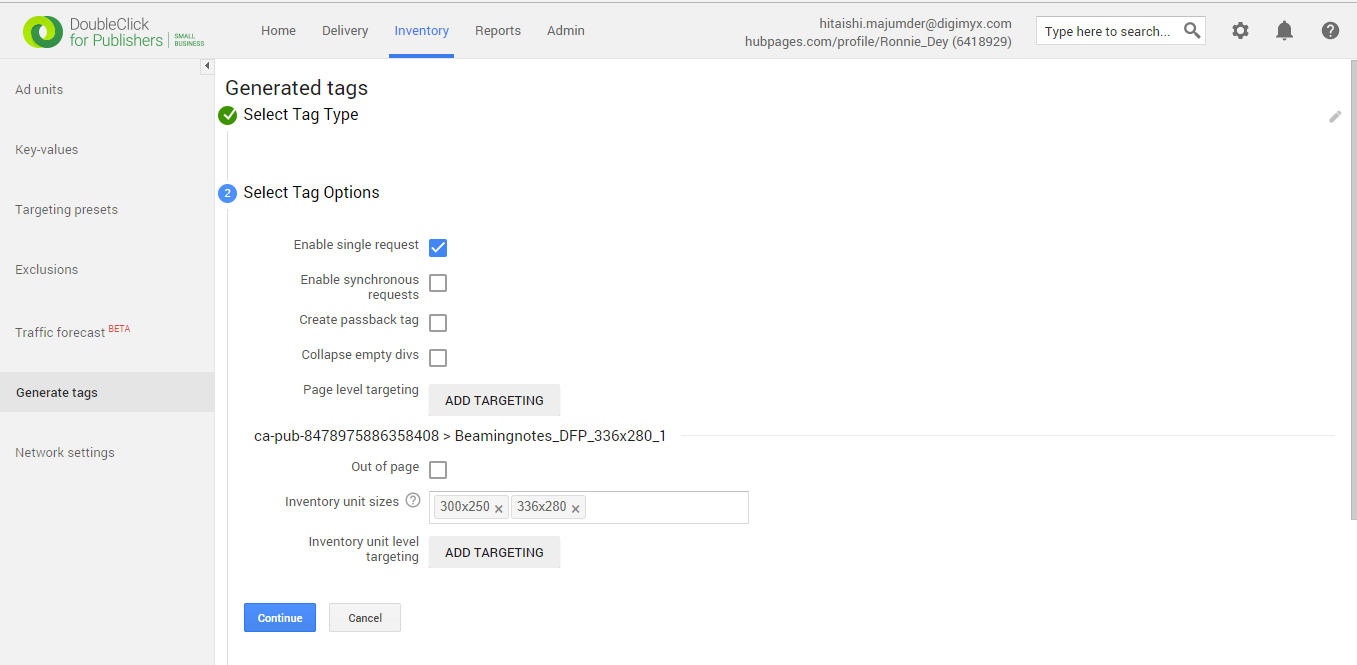Switch to the Reports tab
The height and width of the screenshot is (665, 1357).
497,30
